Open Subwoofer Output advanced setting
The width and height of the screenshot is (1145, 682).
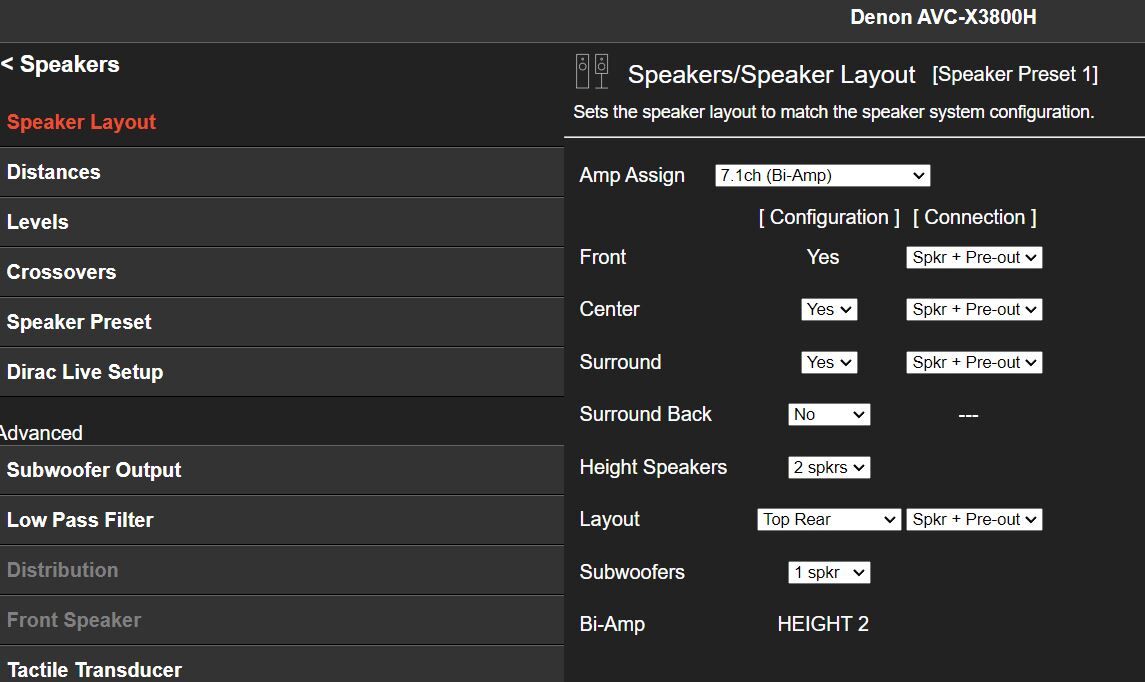point(94,470)
